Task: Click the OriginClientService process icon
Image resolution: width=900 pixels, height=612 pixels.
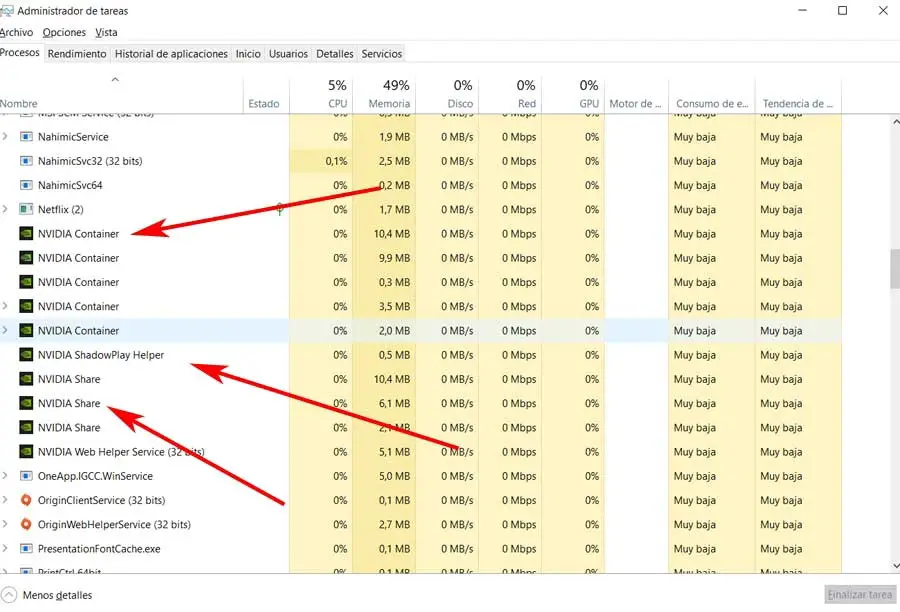Action: pyautogui.click(x=26, y=500)
